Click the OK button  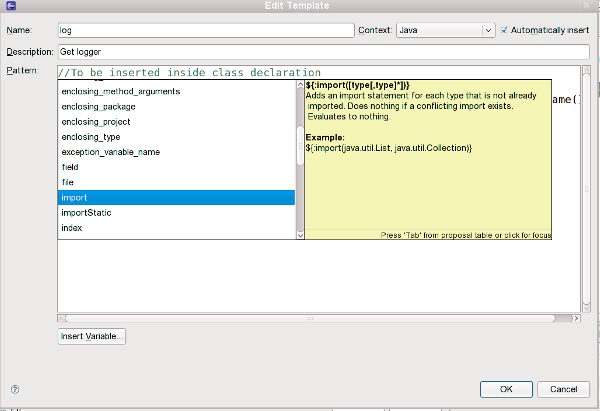click(x=506, y=389)
